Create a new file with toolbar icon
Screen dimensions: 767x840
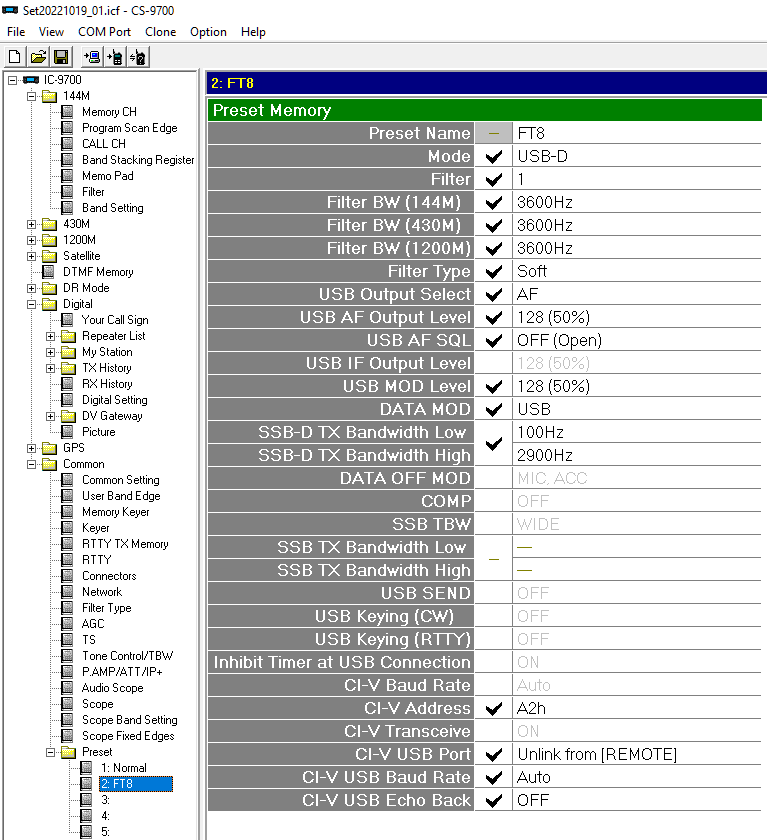(15, 57)
